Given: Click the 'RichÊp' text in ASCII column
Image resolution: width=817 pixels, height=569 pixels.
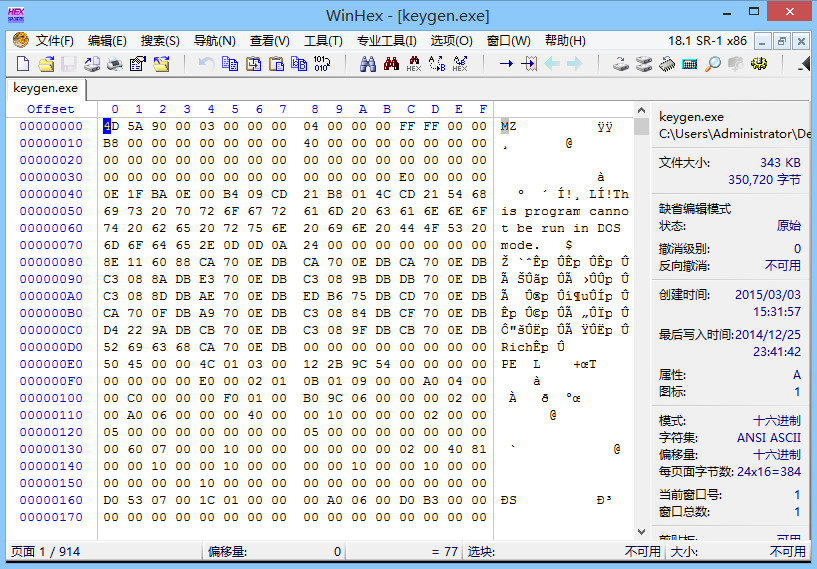Looking at the screenshot, I should click(525, 347).
